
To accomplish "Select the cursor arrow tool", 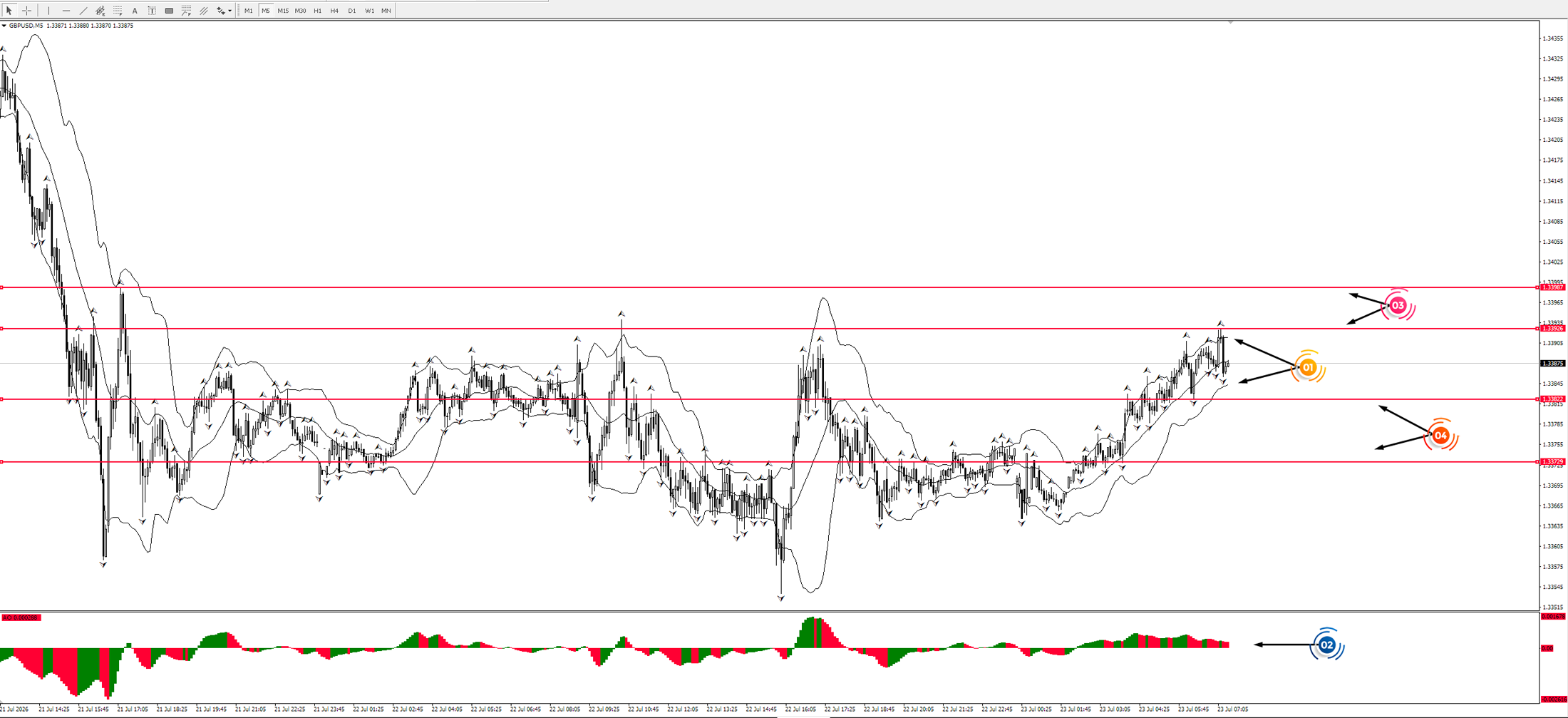I will point(9,11).
